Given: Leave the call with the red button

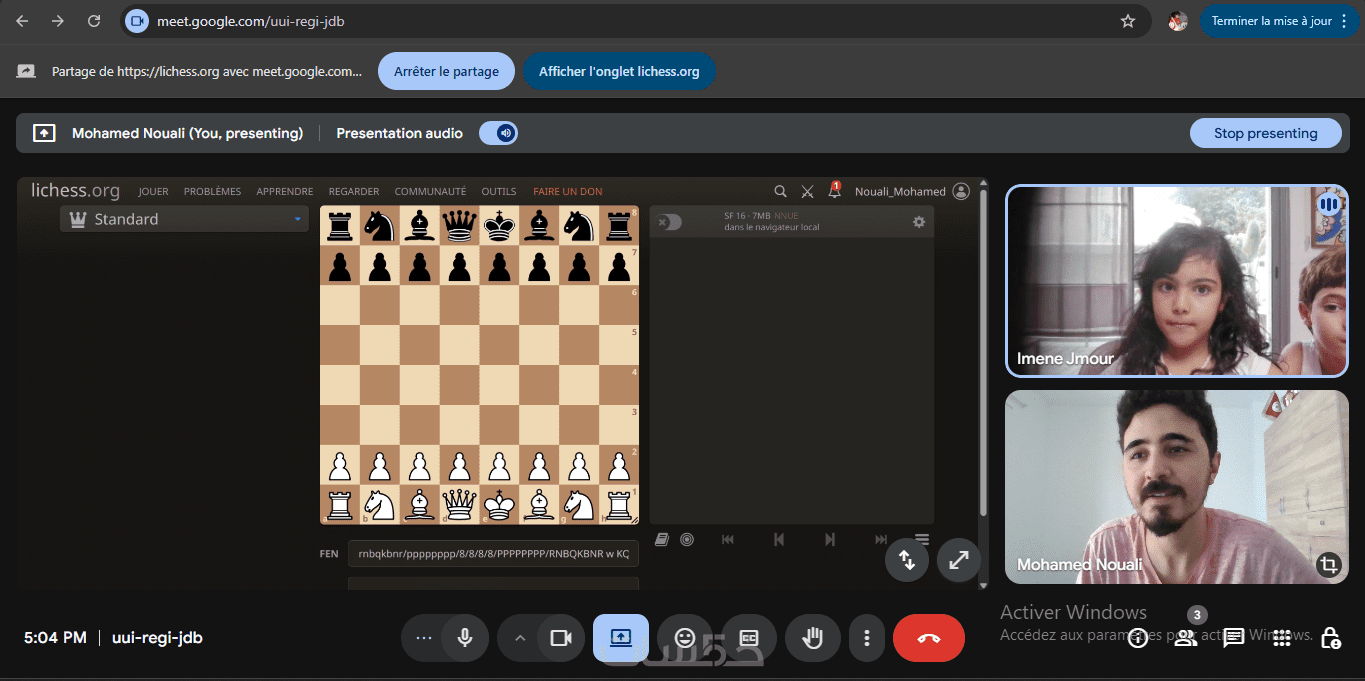Looking at the screenshot, I should [x=929, y=638].
